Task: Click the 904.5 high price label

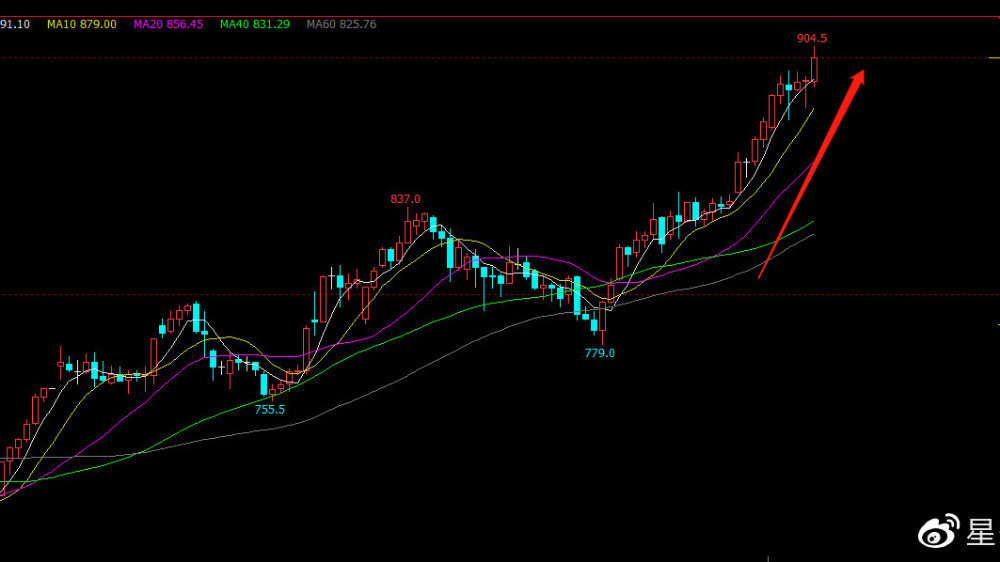Action: pyautogui.click(x=811, y=38)
